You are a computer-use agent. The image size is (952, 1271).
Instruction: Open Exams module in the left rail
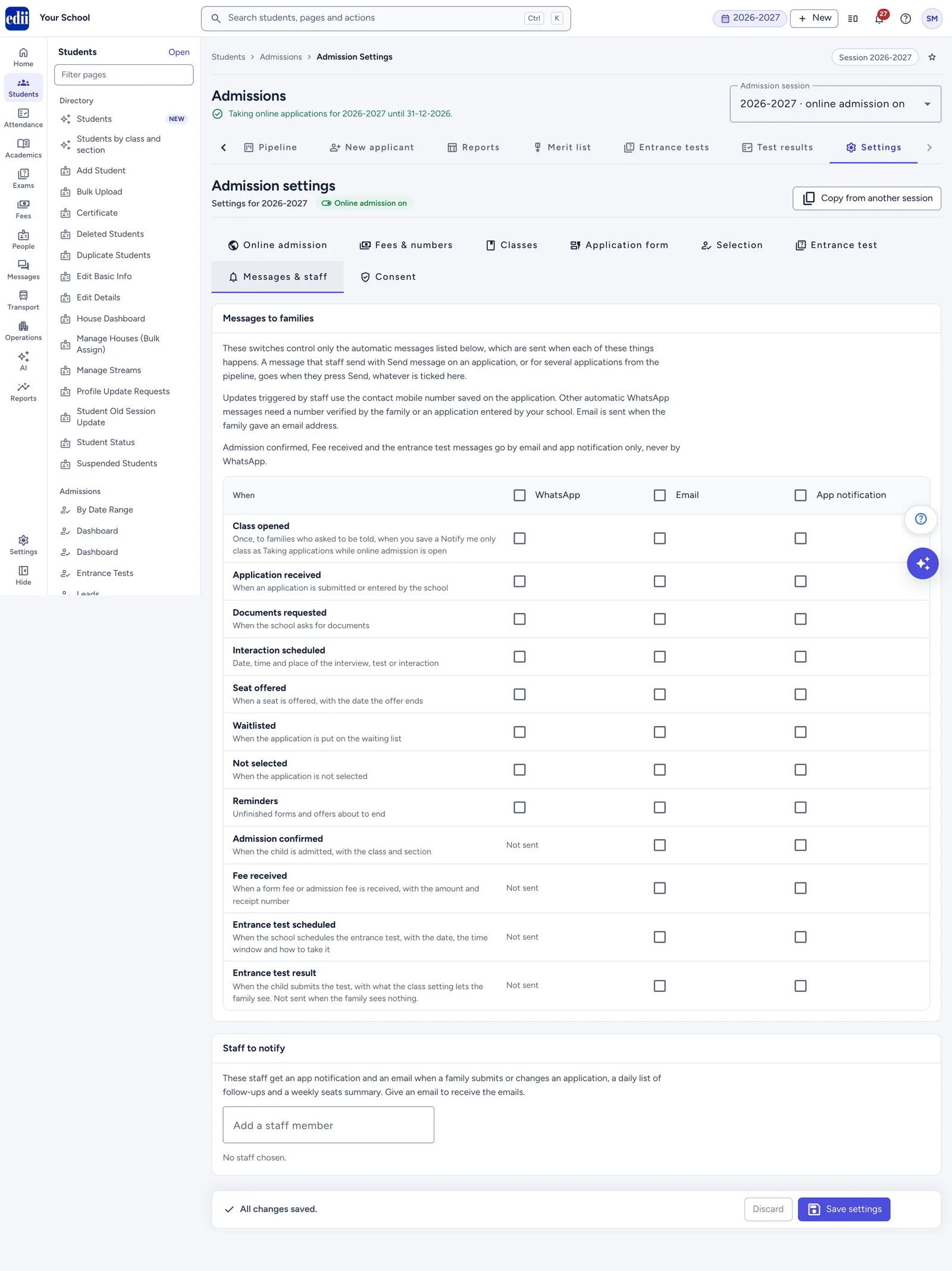23,179
